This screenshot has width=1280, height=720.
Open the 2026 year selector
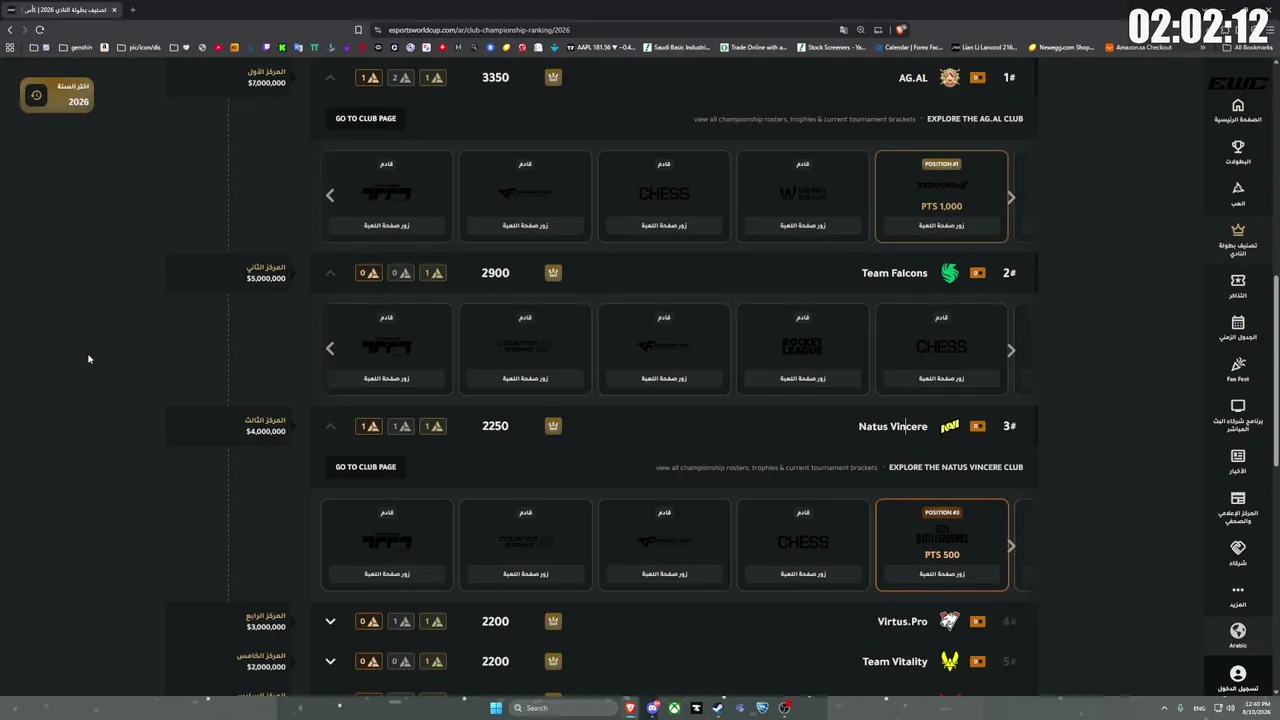(x=57, y=95)
